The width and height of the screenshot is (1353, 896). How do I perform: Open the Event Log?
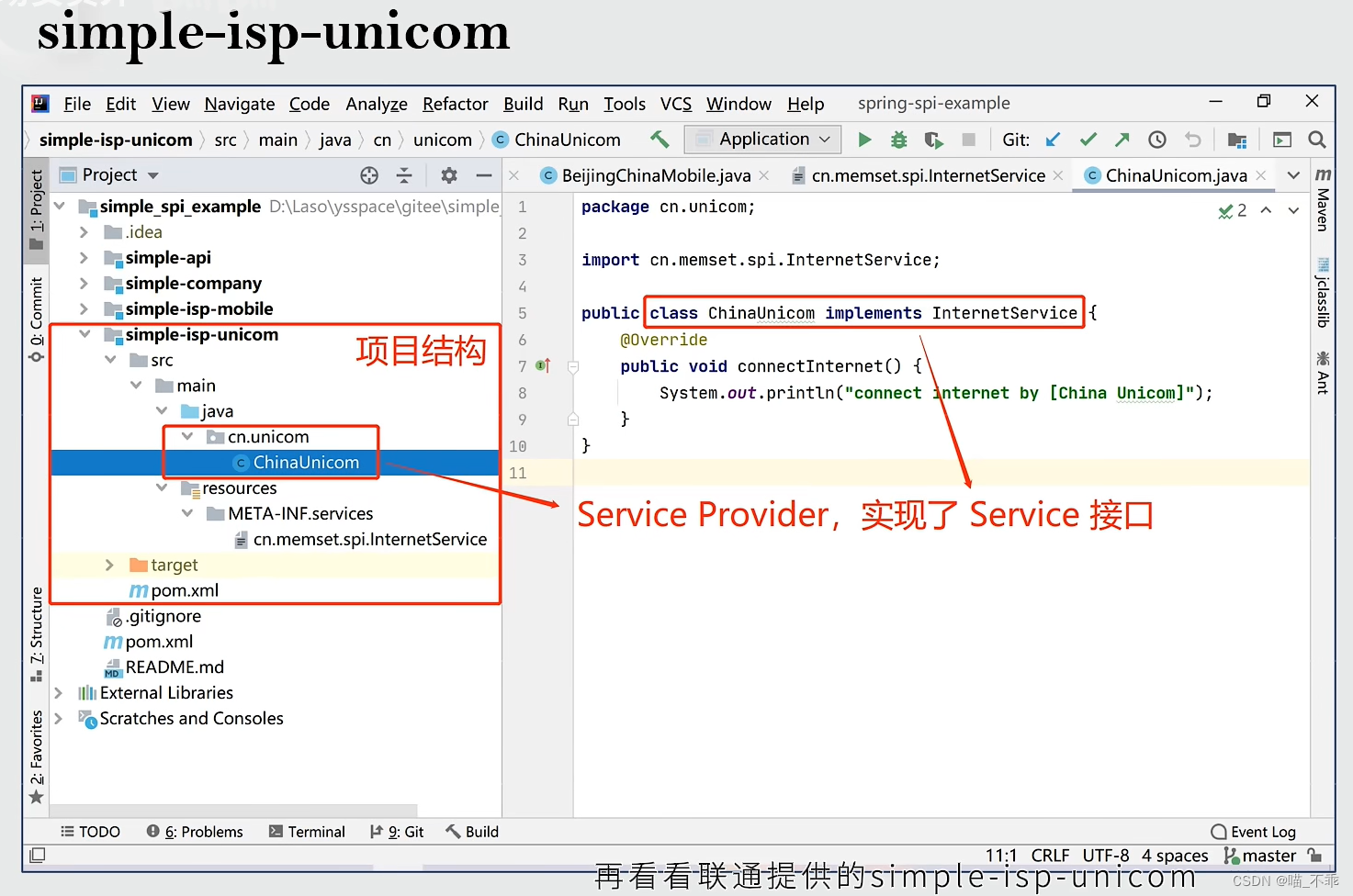coord(1254,832)
